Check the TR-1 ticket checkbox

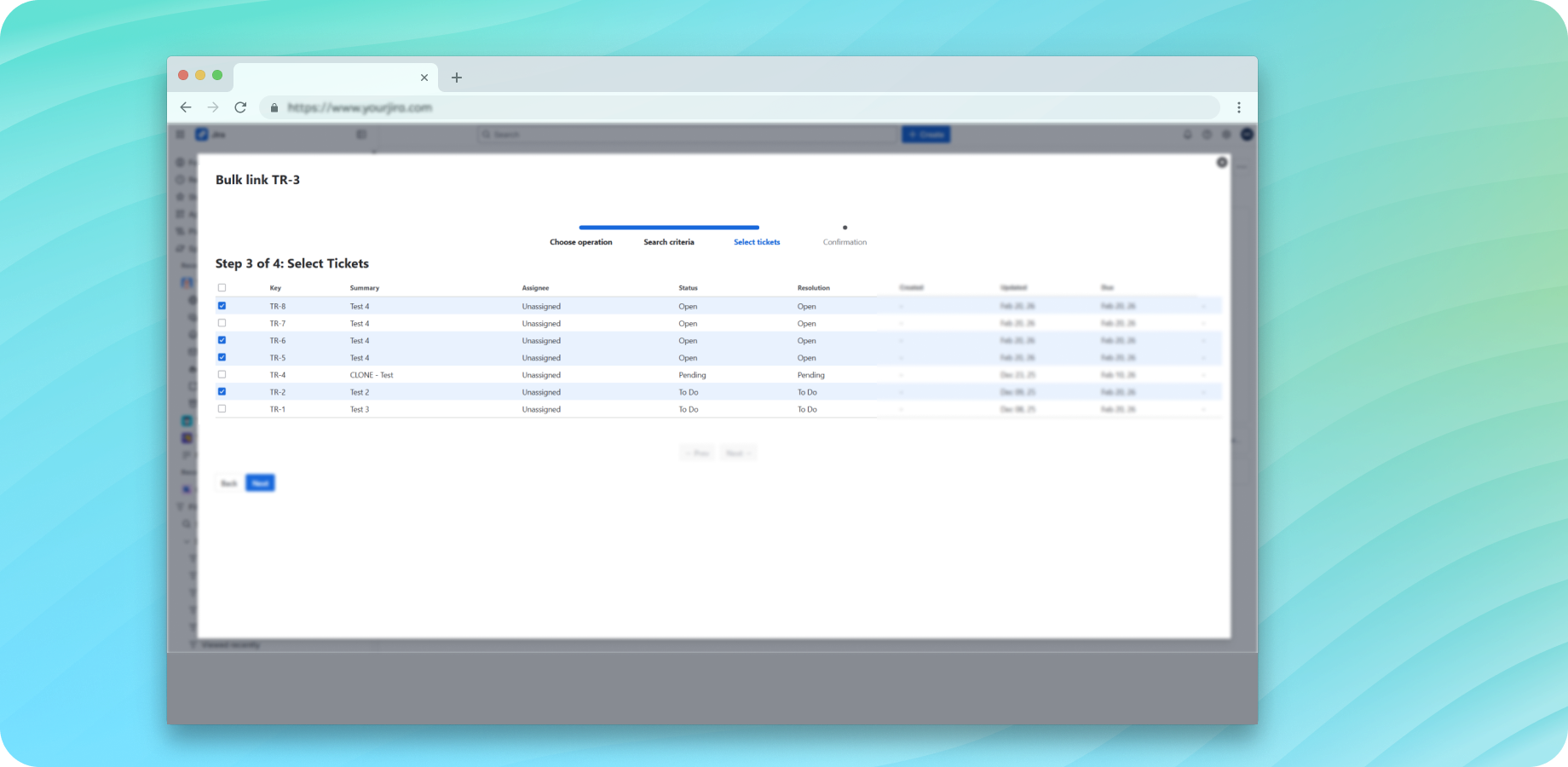tap(222, 409)
